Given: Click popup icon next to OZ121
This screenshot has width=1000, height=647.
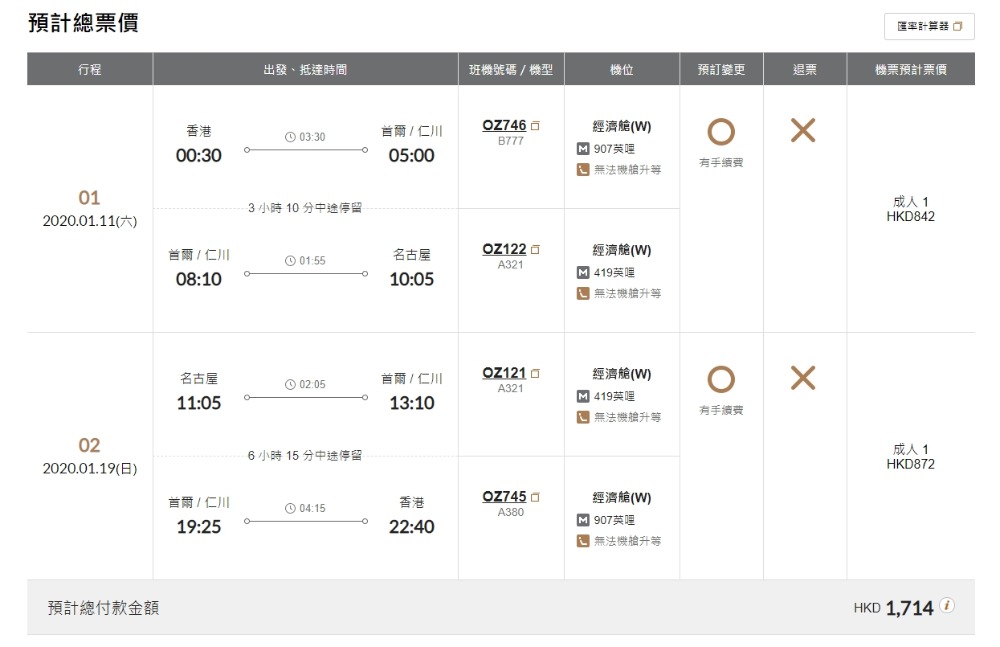Looking at the screenshot, I should (535, 374).
